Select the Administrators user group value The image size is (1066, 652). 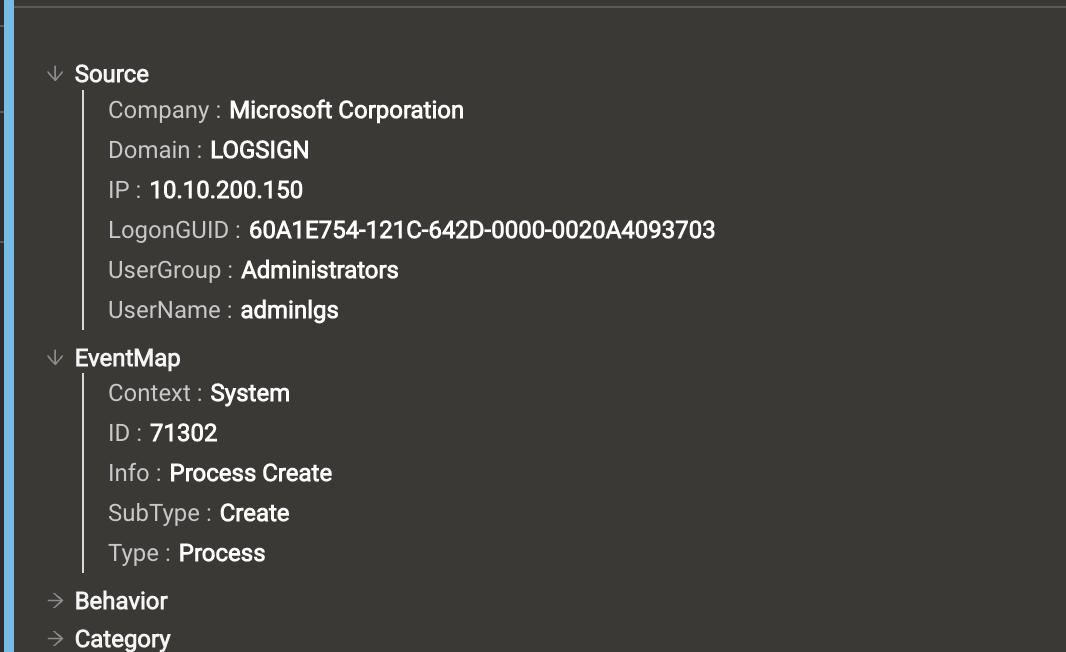tap(320, 271)
